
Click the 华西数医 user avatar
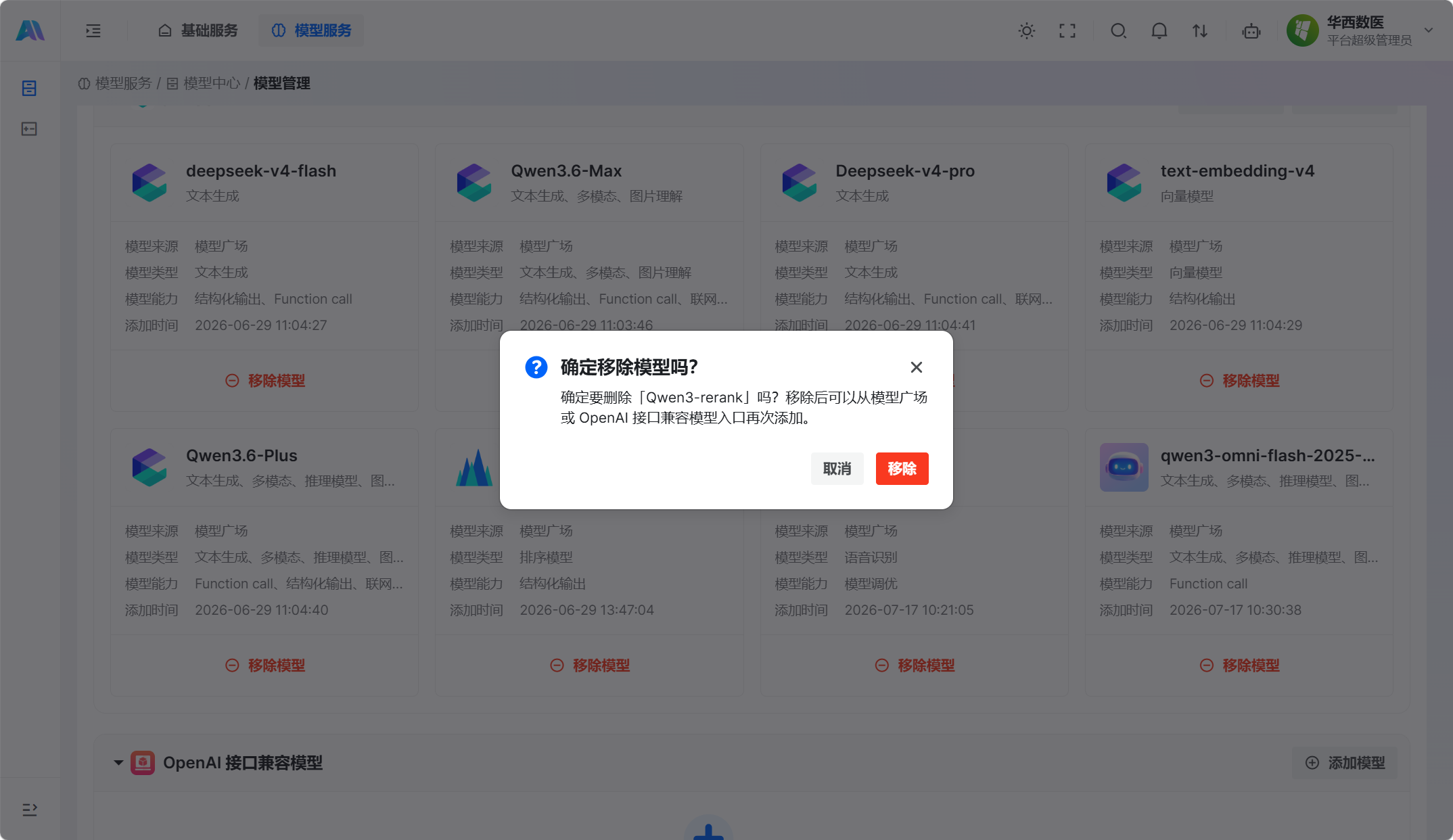click(x=1303, y=30)
